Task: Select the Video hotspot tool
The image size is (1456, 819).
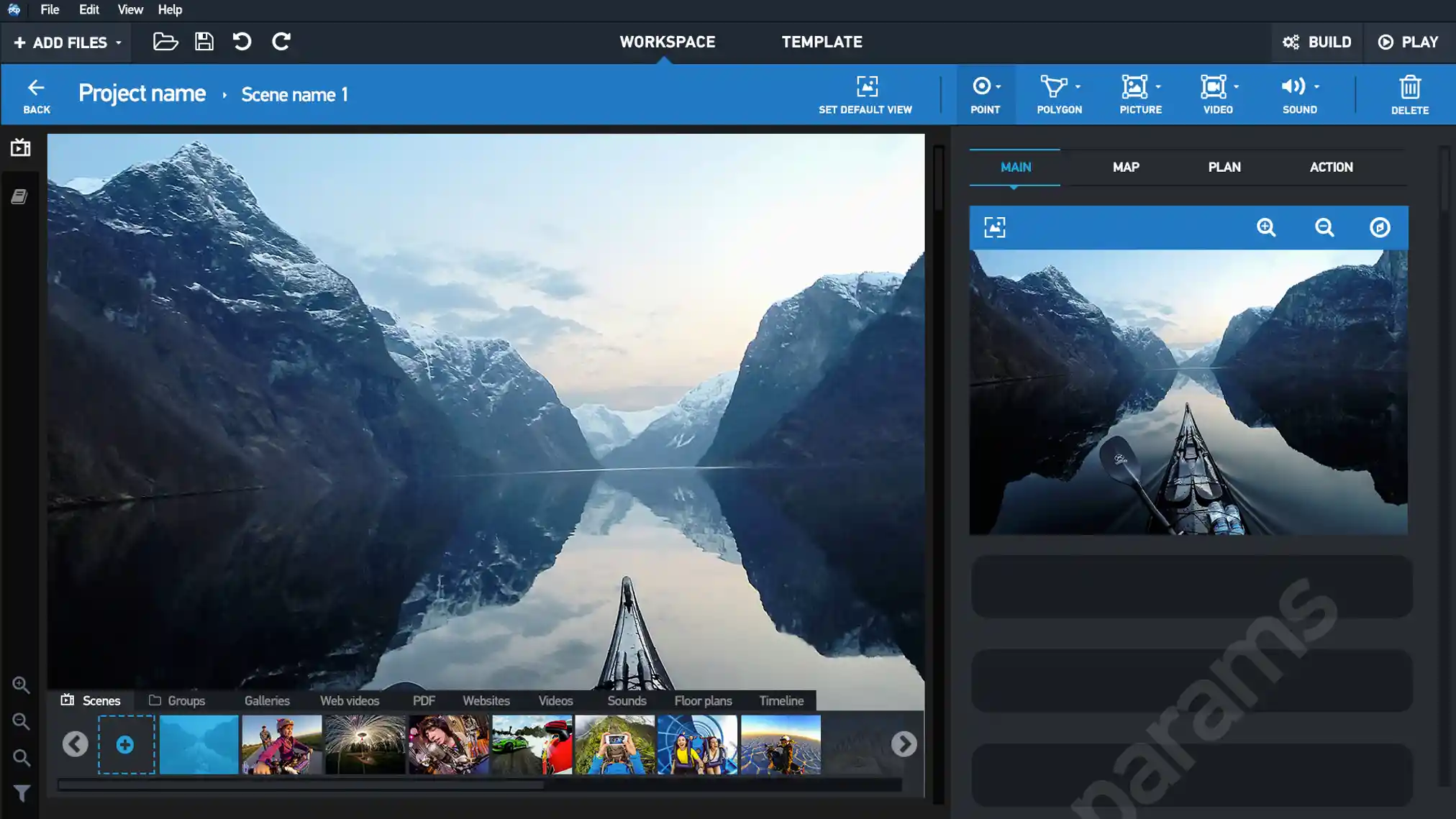Action: [x=1218, y=96]
